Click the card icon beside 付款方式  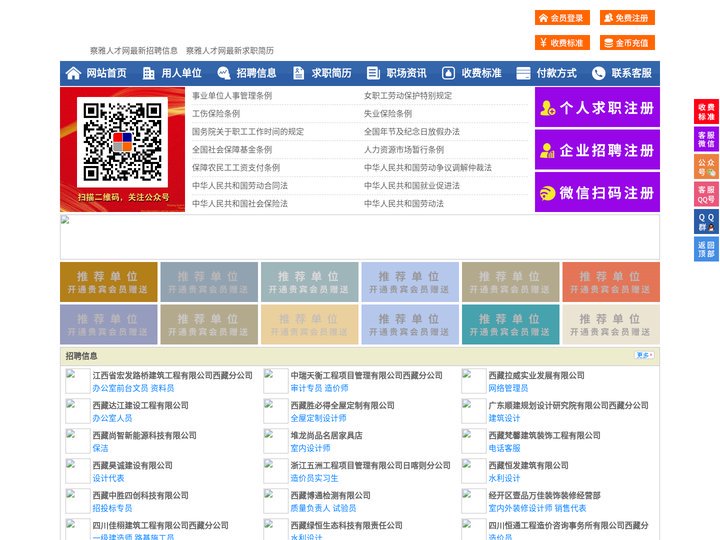click(x=523, y=73)
